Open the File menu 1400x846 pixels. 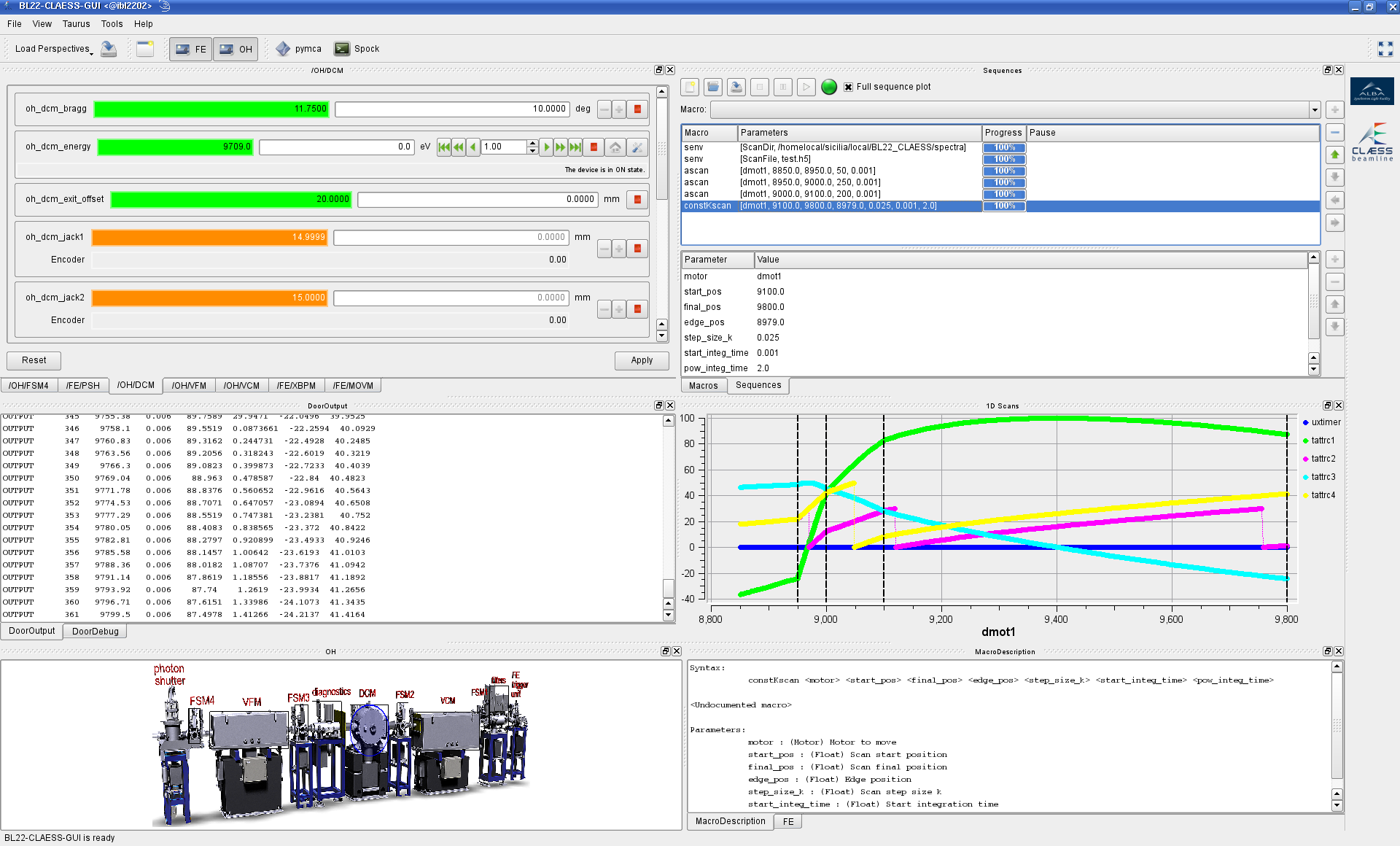(14, 24)
